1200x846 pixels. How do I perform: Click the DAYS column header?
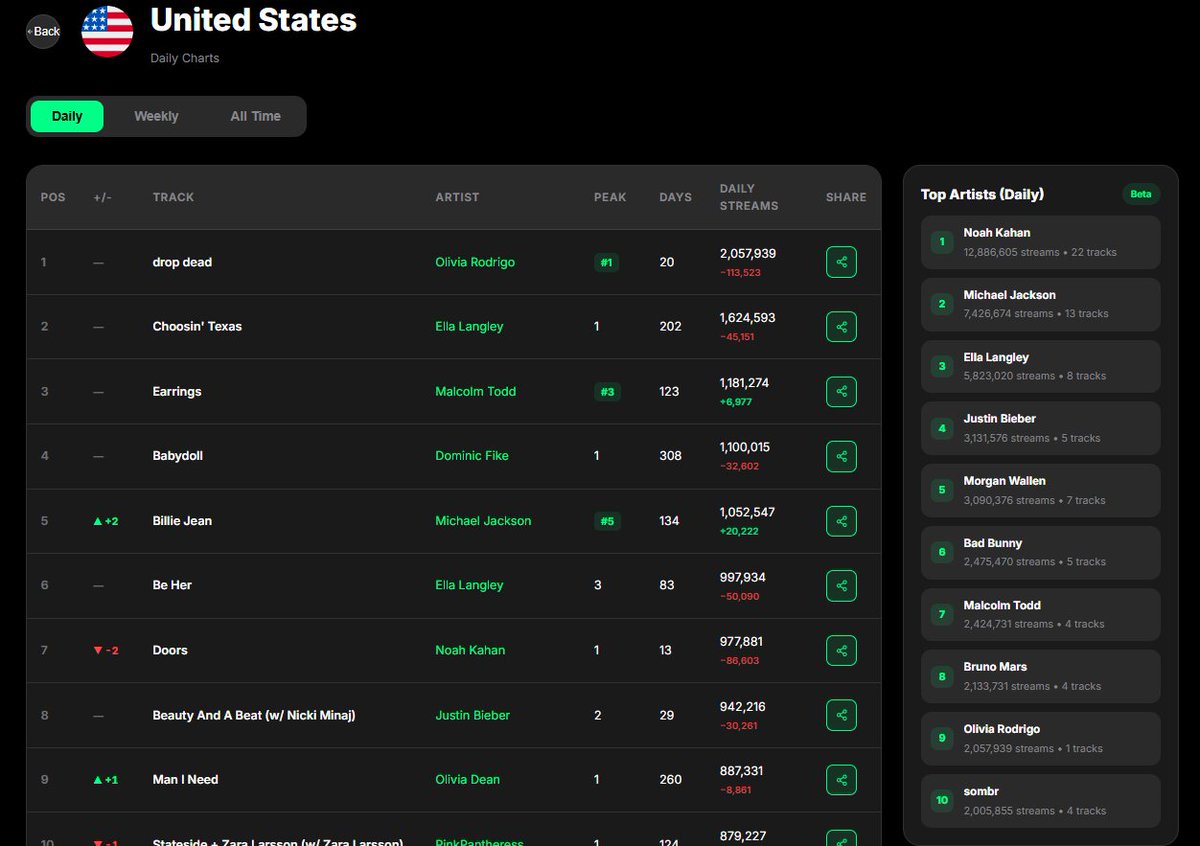point(675,197)
